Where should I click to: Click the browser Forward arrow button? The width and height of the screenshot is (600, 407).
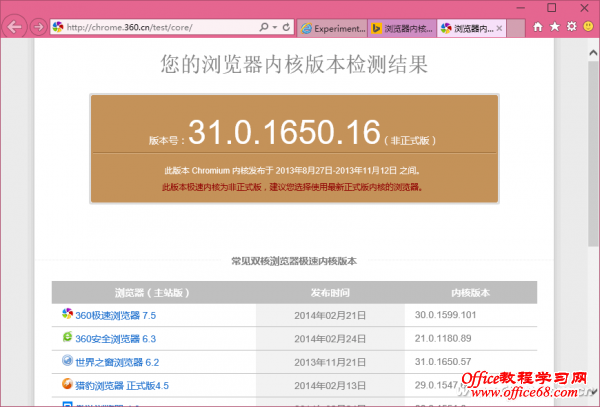(x=38, y=27)
